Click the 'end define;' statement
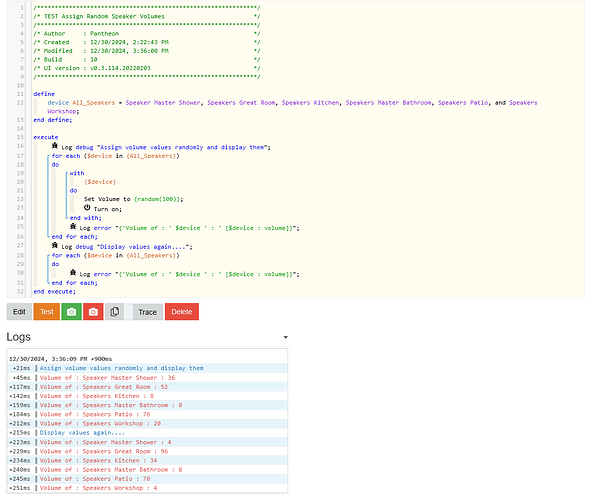The image size is (594, 499). click(x=53, y=120)
